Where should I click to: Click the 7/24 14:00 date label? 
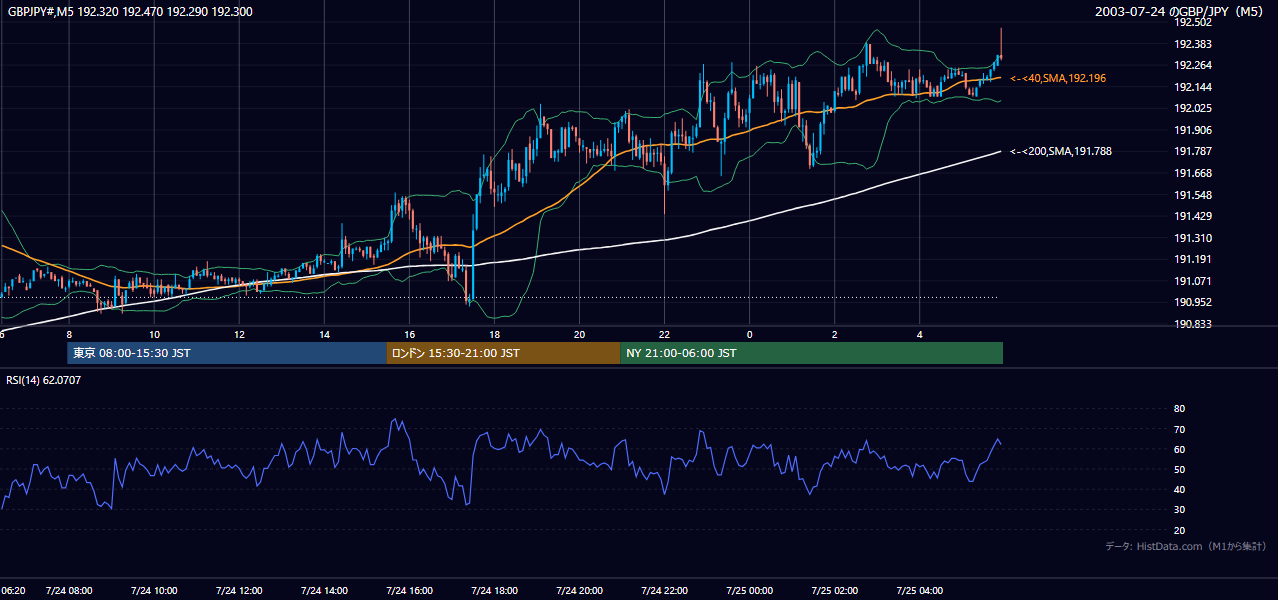pos(324,591)
